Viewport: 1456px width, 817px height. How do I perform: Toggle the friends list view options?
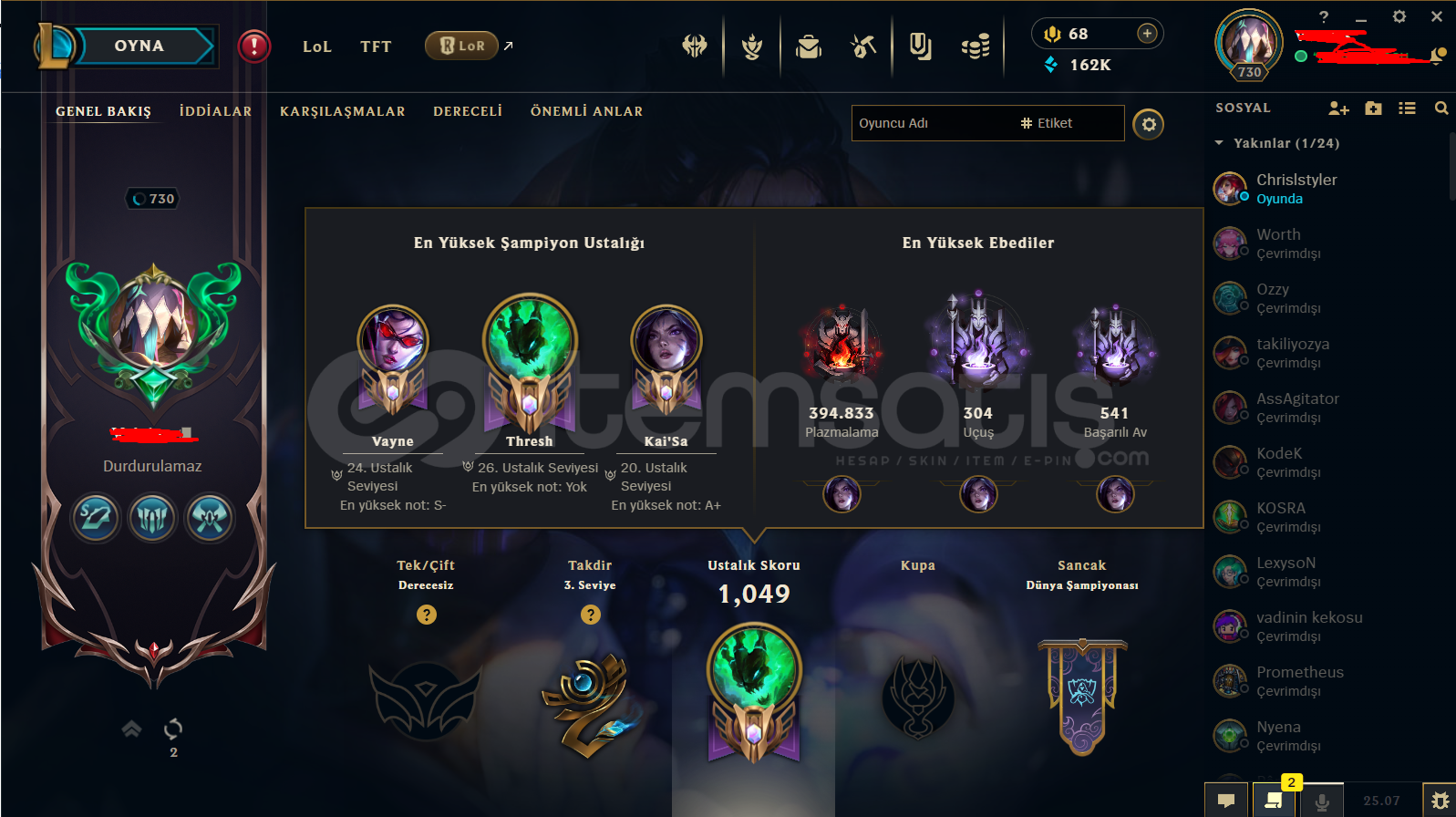pos(1407,109)
